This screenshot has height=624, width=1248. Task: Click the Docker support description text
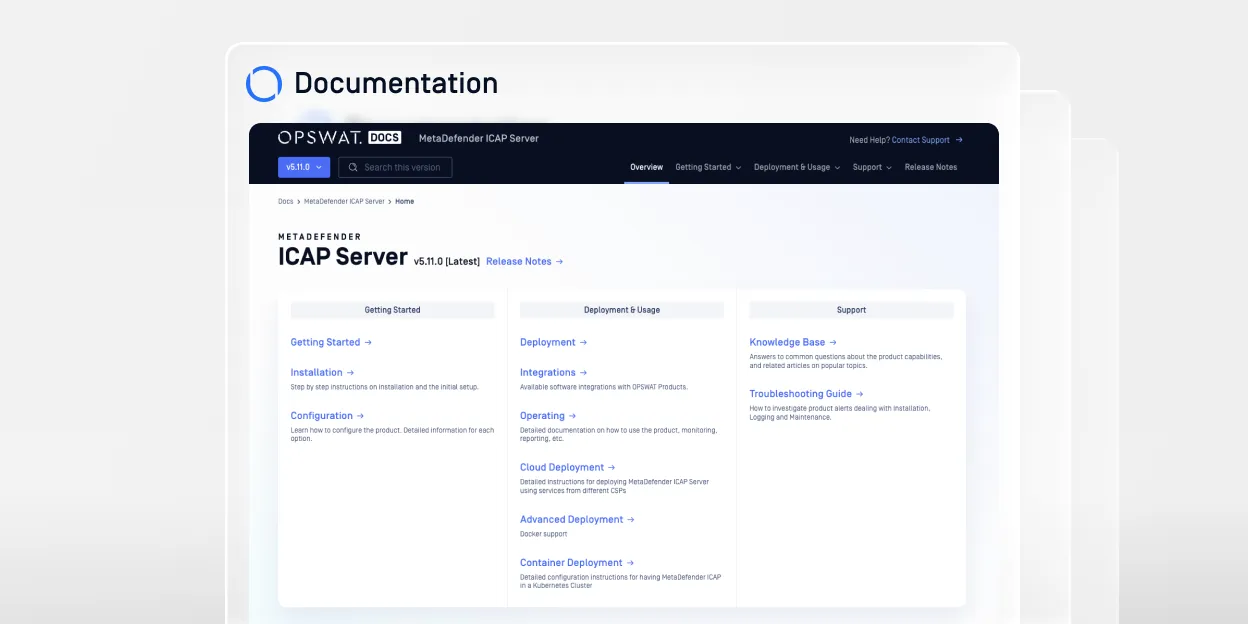pos(544,534)
